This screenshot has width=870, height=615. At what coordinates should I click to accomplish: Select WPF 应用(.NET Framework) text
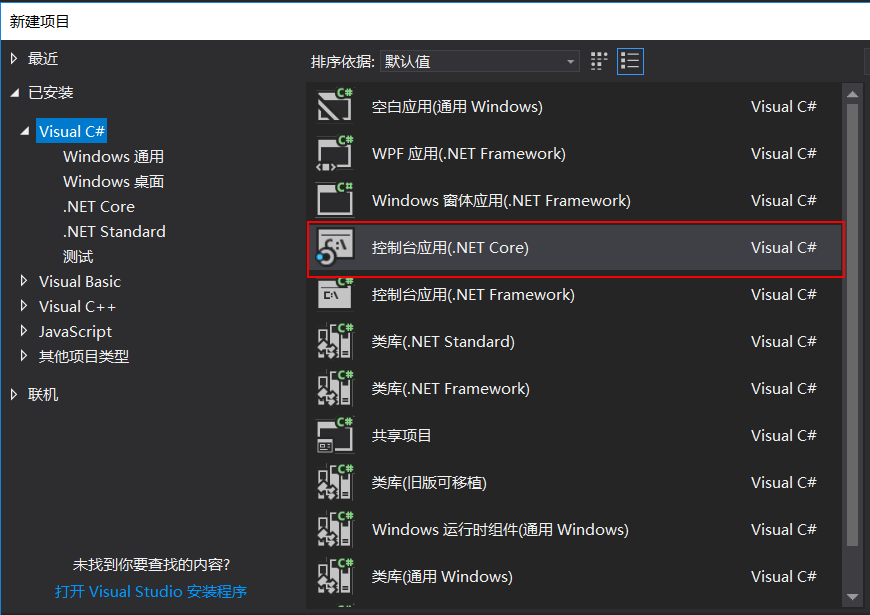click(469, 154)
